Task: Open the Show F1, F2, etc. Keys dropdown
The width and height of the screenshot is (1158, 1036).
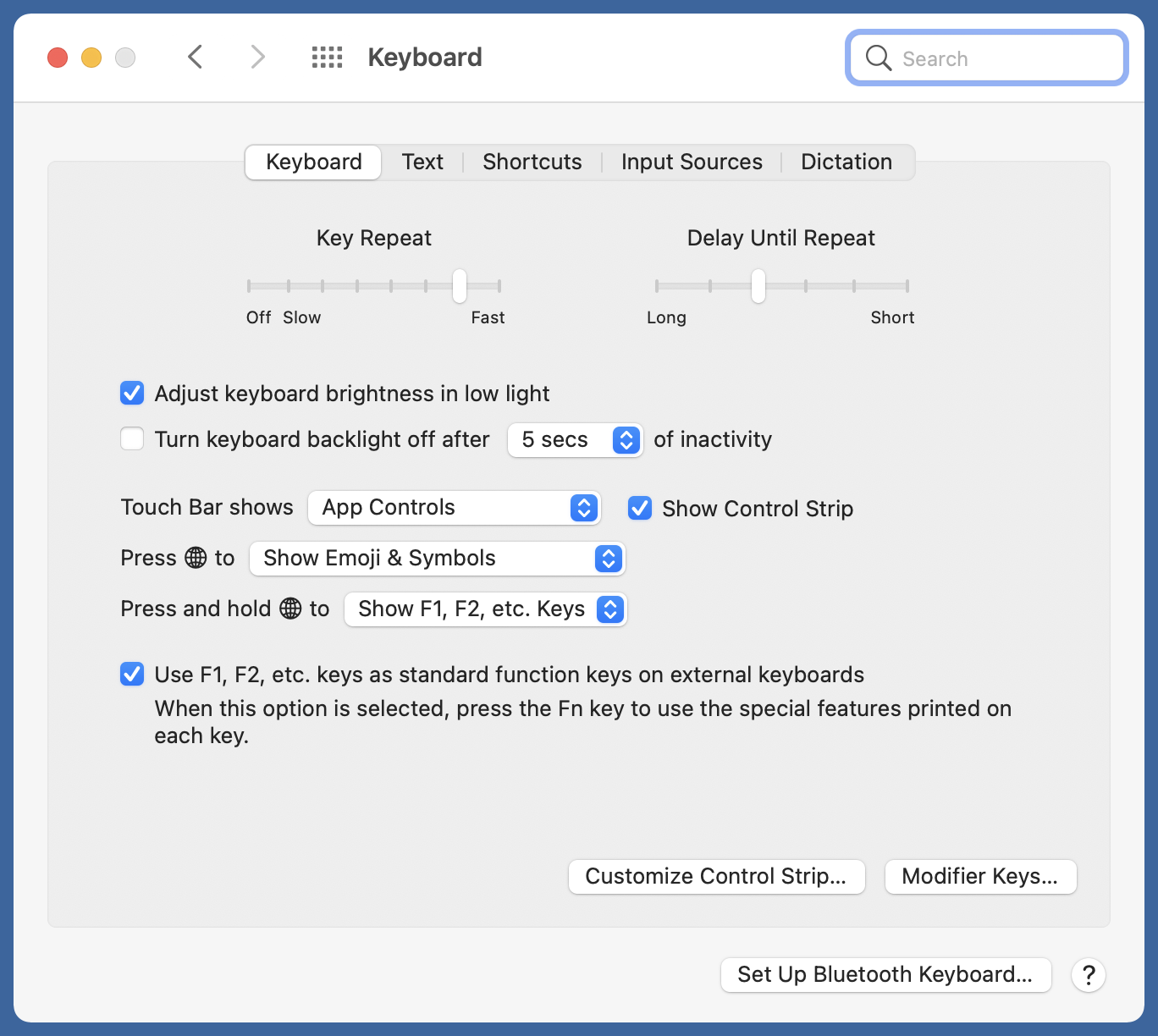Action: click(x=485, y=609)
